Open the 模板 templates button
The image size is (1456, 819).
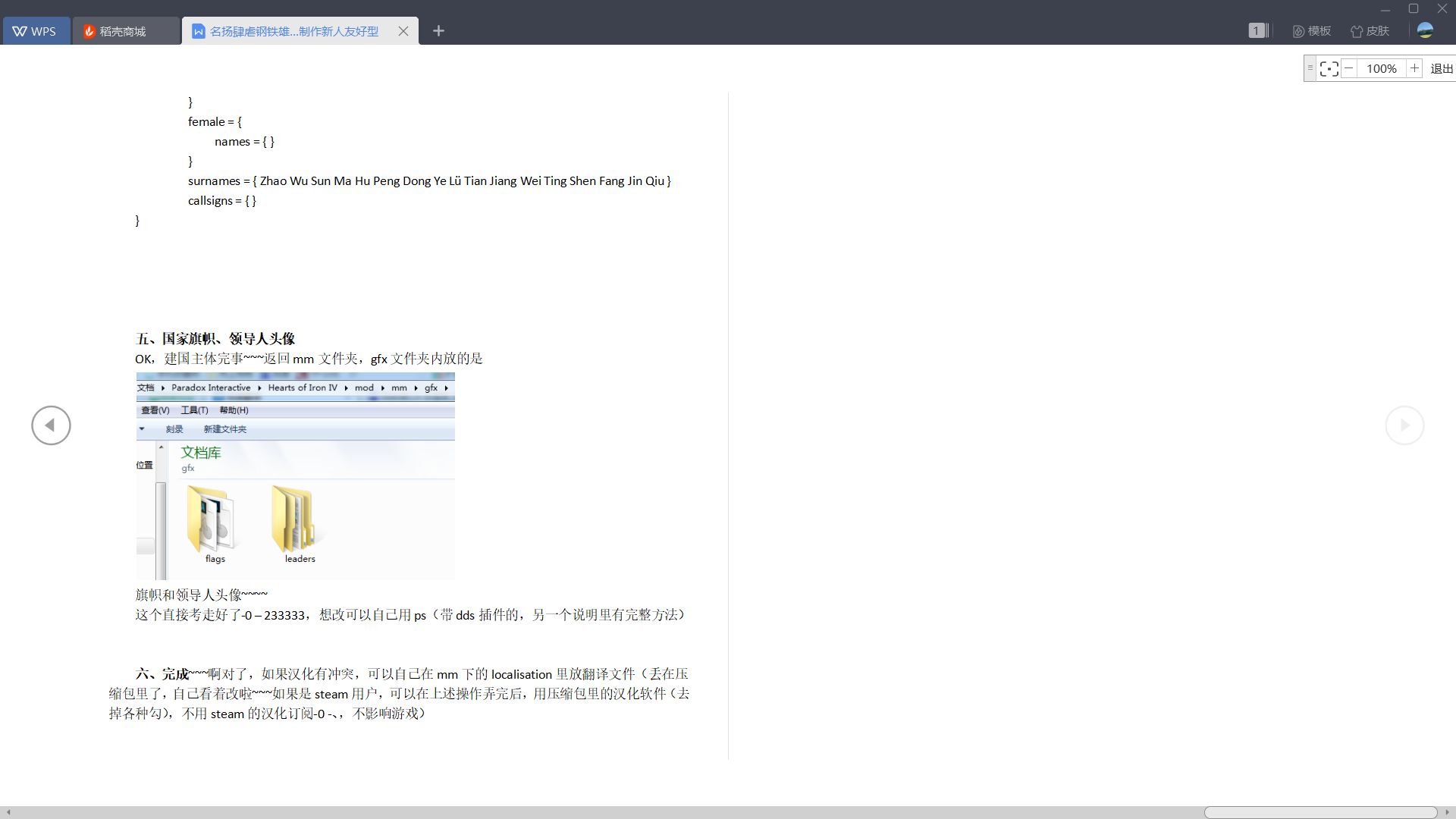coord(1312,31)
